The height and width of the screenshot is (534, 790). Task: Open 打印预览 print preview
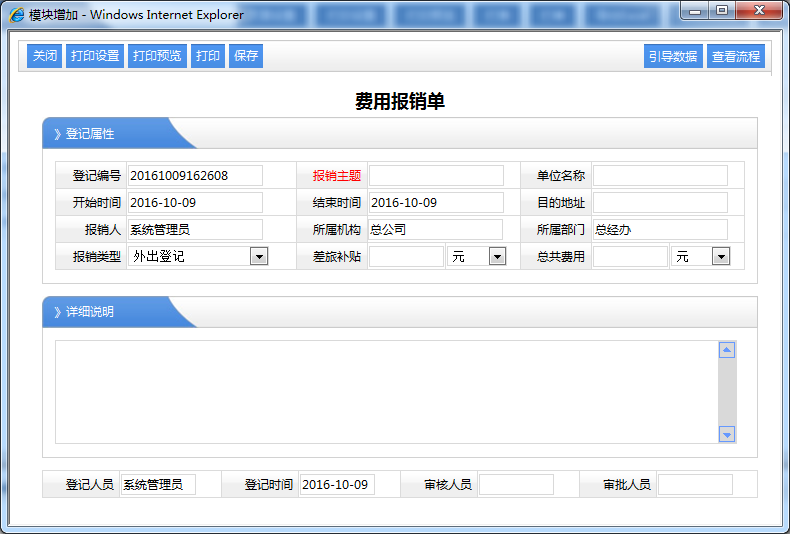(x=157, y=56)
